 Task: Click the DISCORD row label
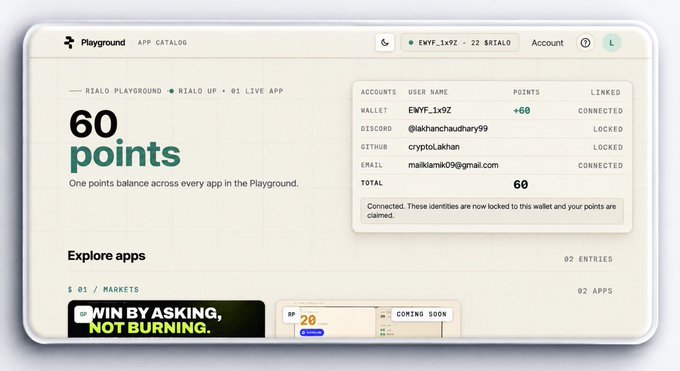(376, 129)
